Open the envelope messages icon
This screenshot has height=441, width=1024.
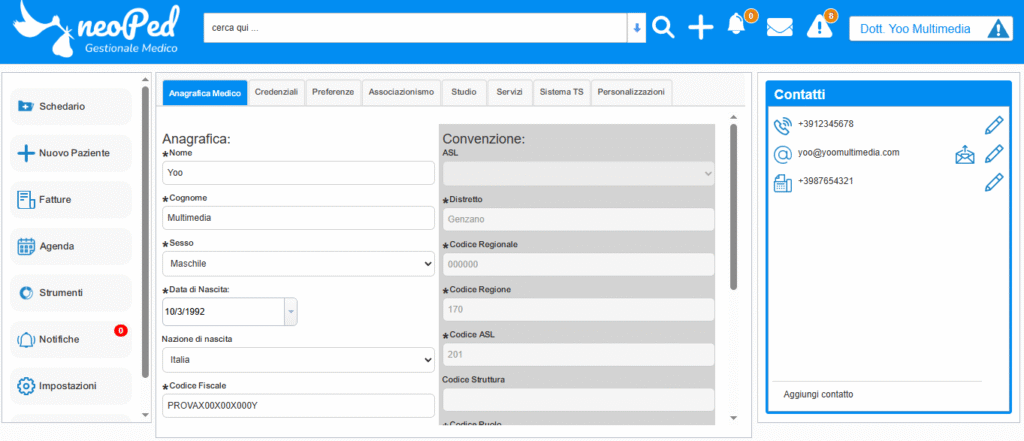780,28
